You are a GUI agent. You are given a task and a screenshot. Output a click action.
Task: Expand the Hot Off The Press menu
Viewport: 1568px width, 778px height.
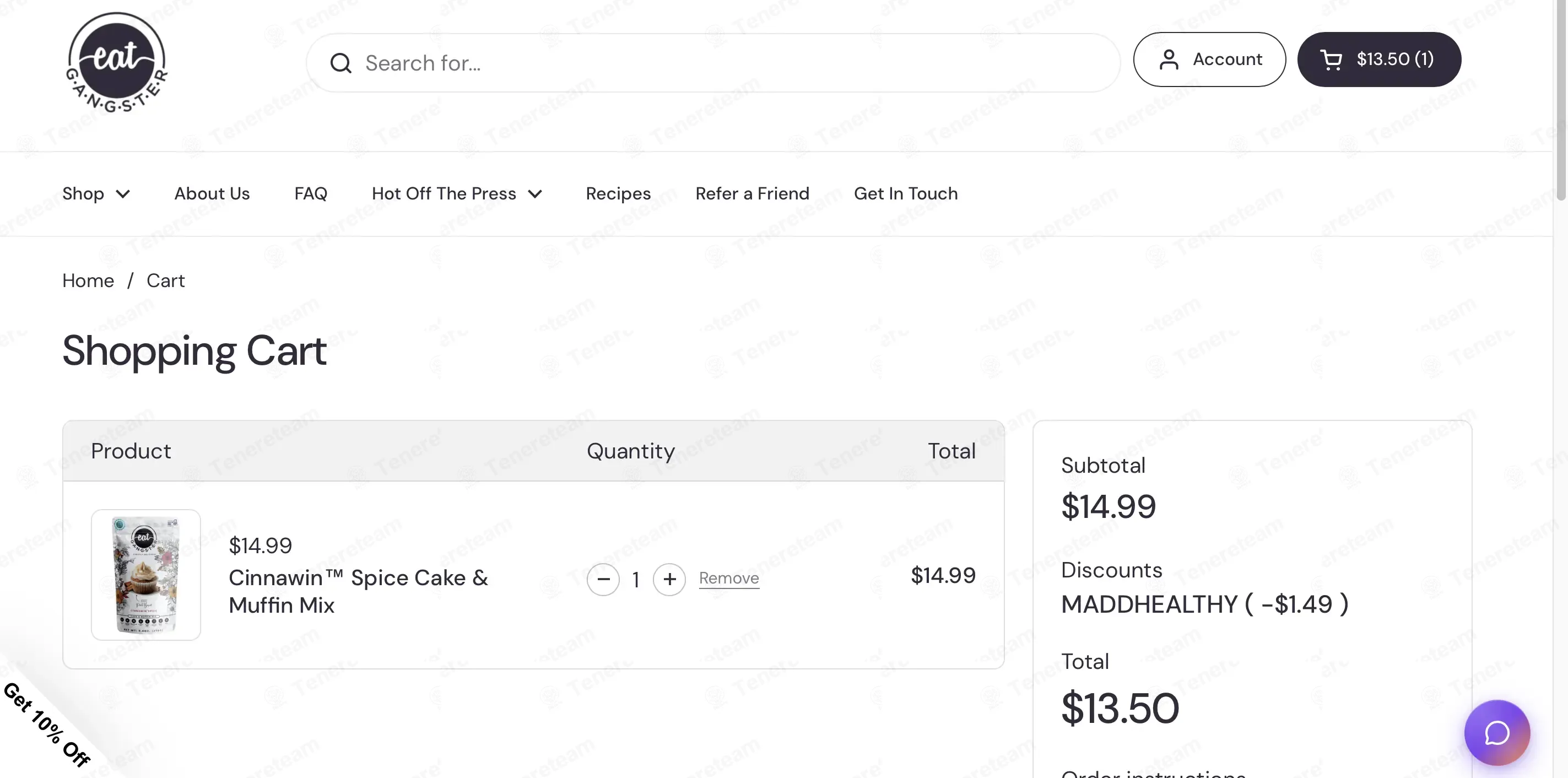coord(457,193)
